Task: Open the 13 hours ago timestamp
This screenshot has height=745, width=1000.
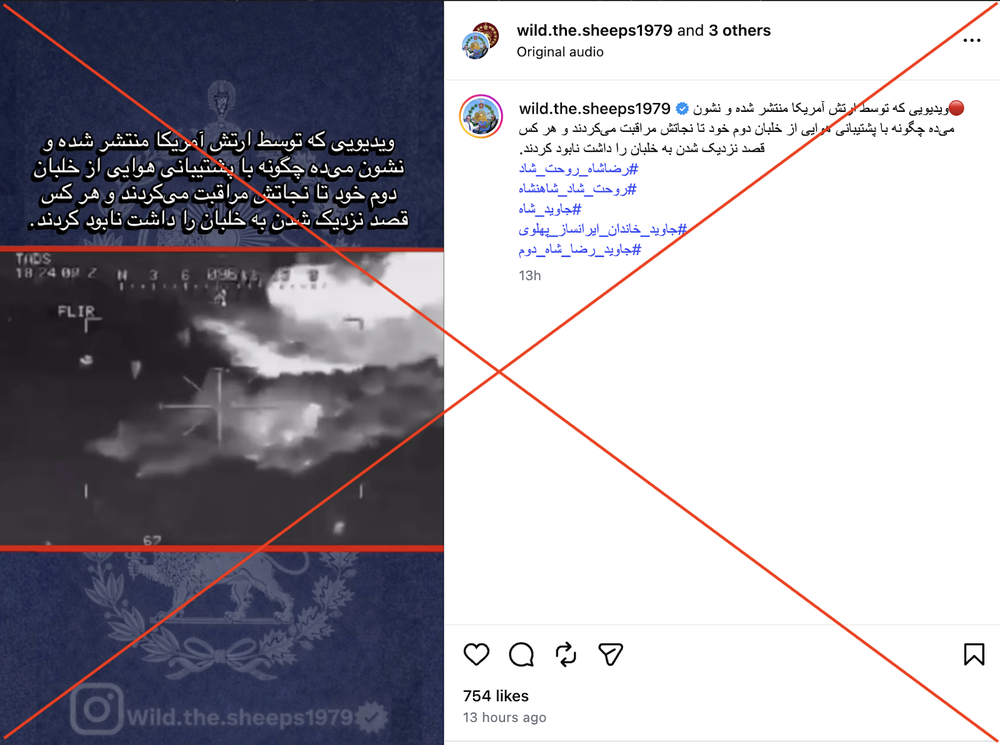Action: coord(504,718)
